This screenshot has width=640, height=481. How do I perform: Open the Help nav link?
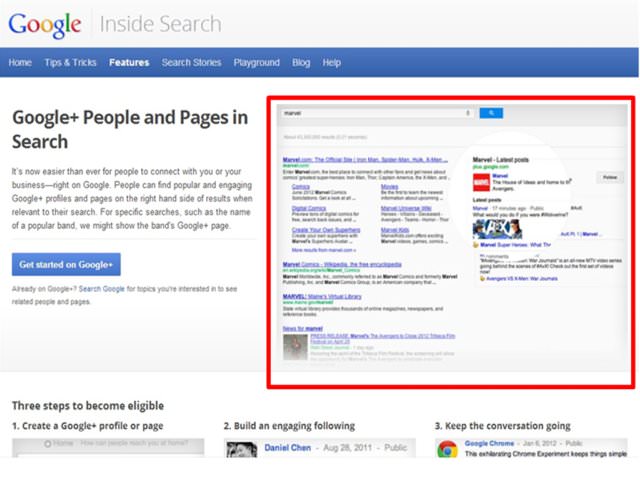(x=331, y=62)
